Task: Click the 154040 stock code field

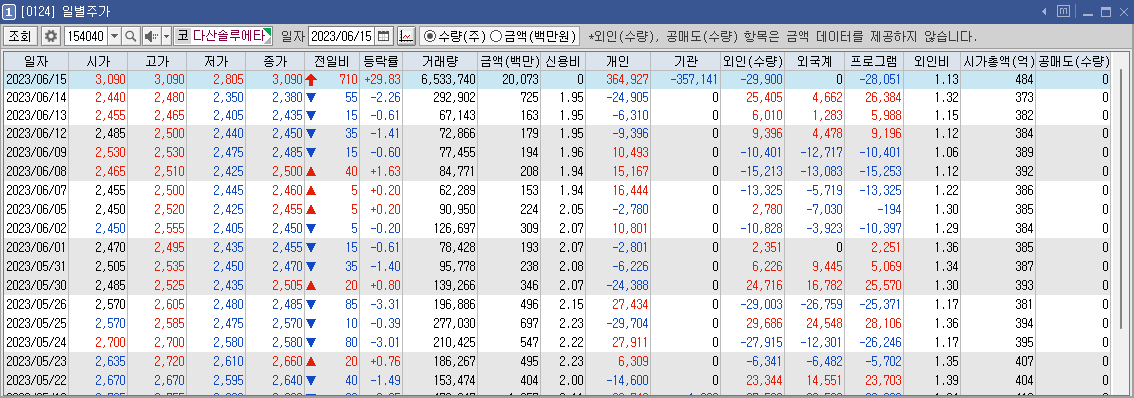Action: pos(85,35)
